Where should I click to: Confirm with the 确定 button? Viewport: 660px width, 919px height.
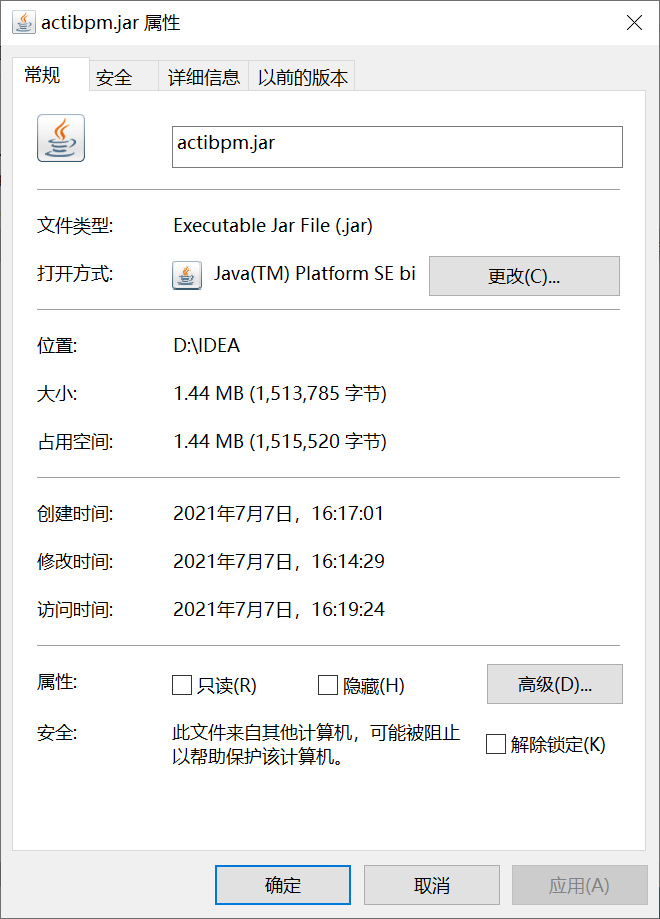pyautogui.click(x=283, y=885)
